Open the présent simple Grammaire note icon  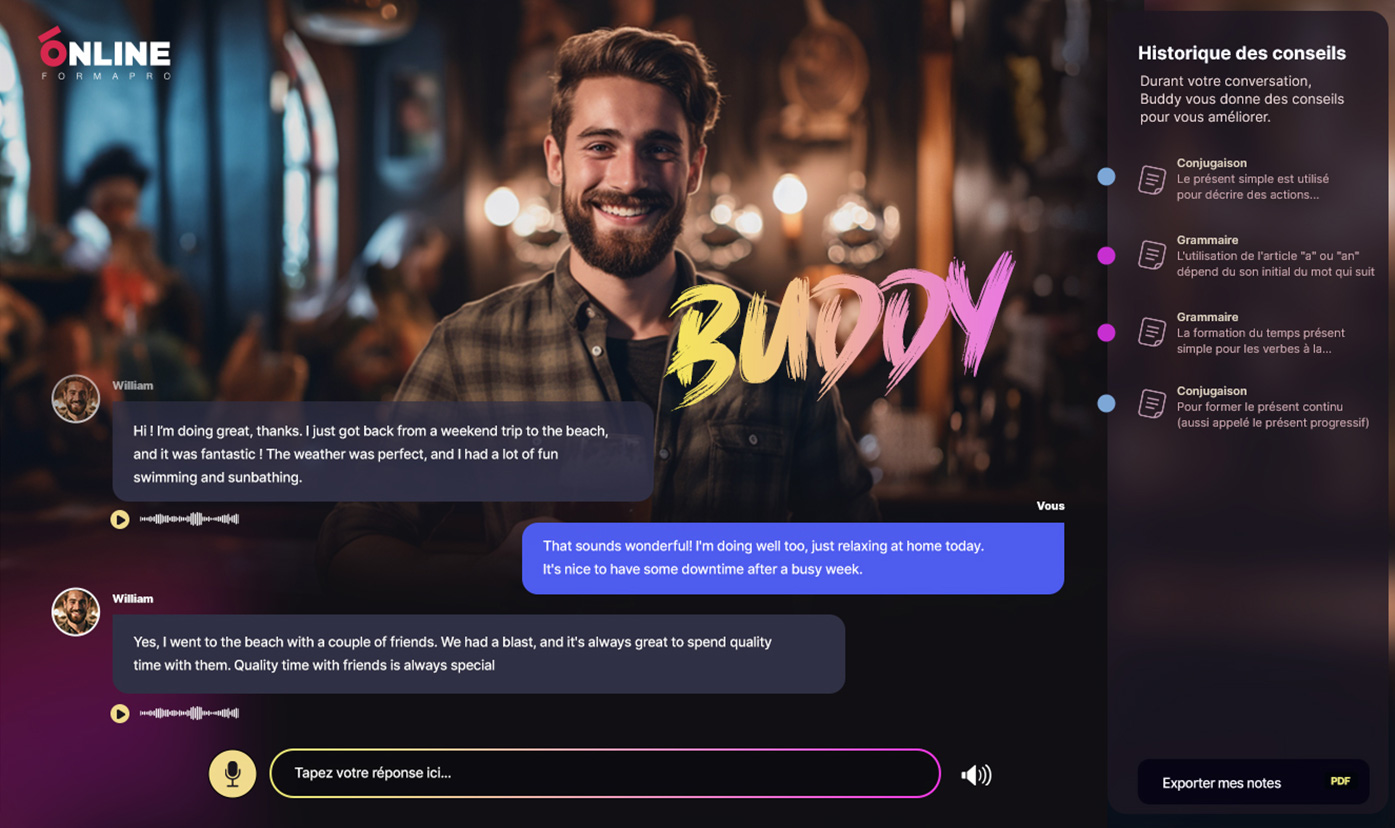tap(1152, 332)
